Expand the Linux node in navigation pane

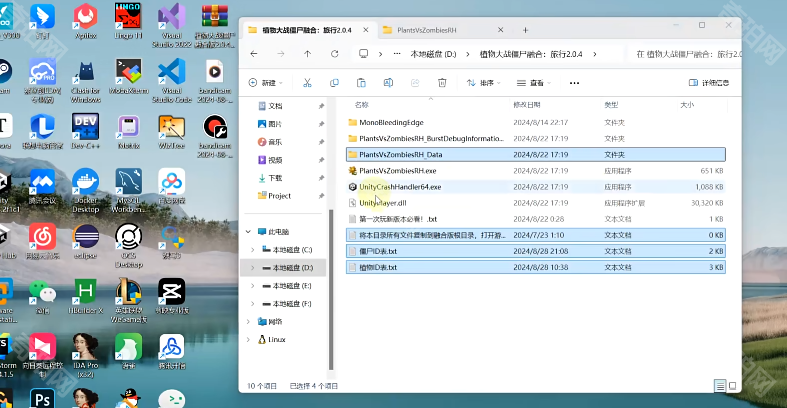(x=252, y=339)
